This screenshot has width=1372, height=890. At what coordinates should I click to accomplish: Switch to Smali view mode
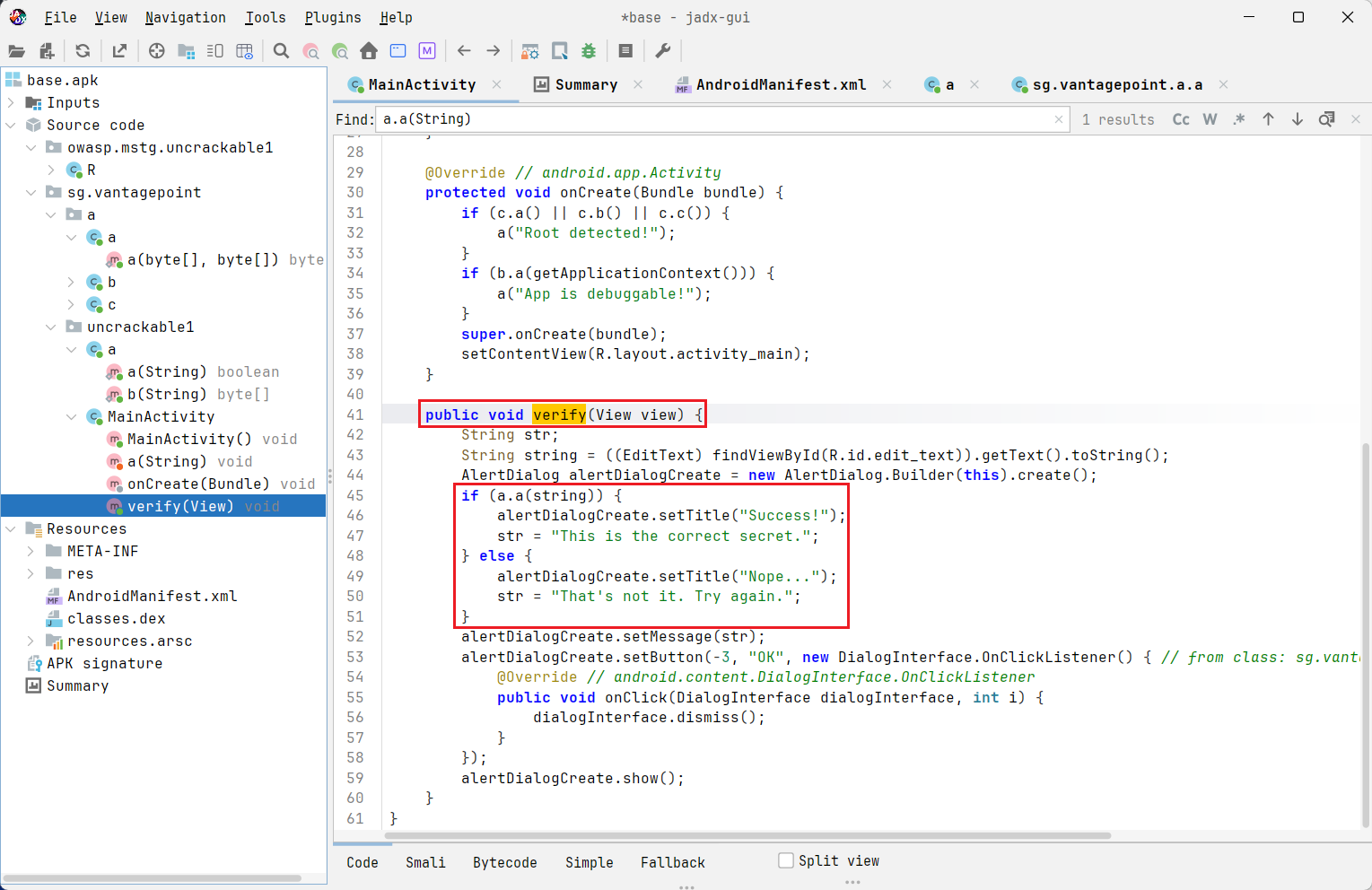click(425, 862)
